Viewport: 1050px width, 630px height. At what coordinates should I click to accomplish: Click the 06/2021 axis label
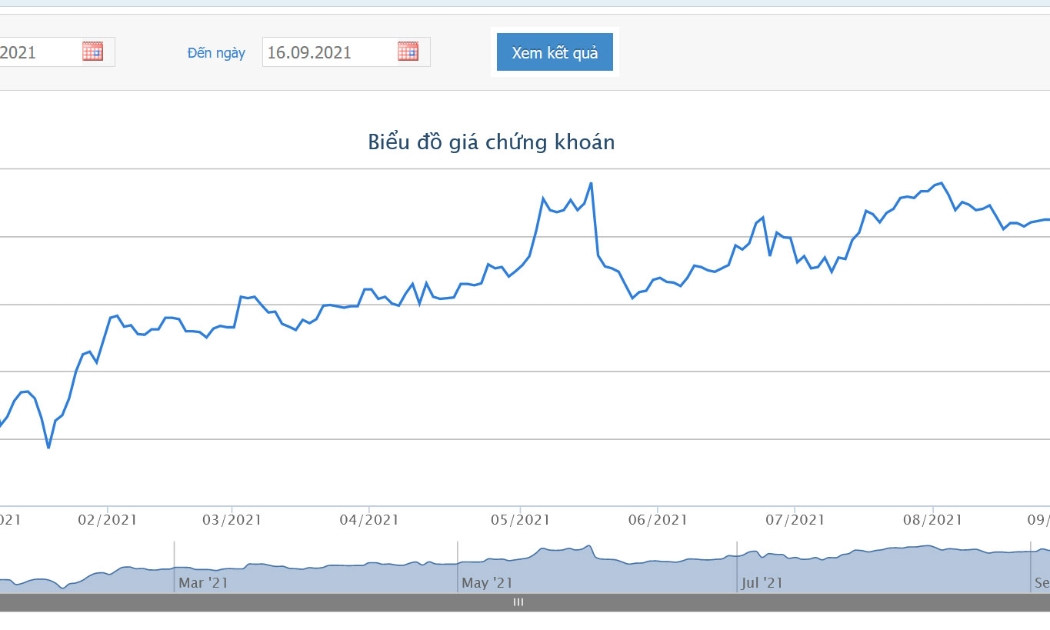pos(658,520)
